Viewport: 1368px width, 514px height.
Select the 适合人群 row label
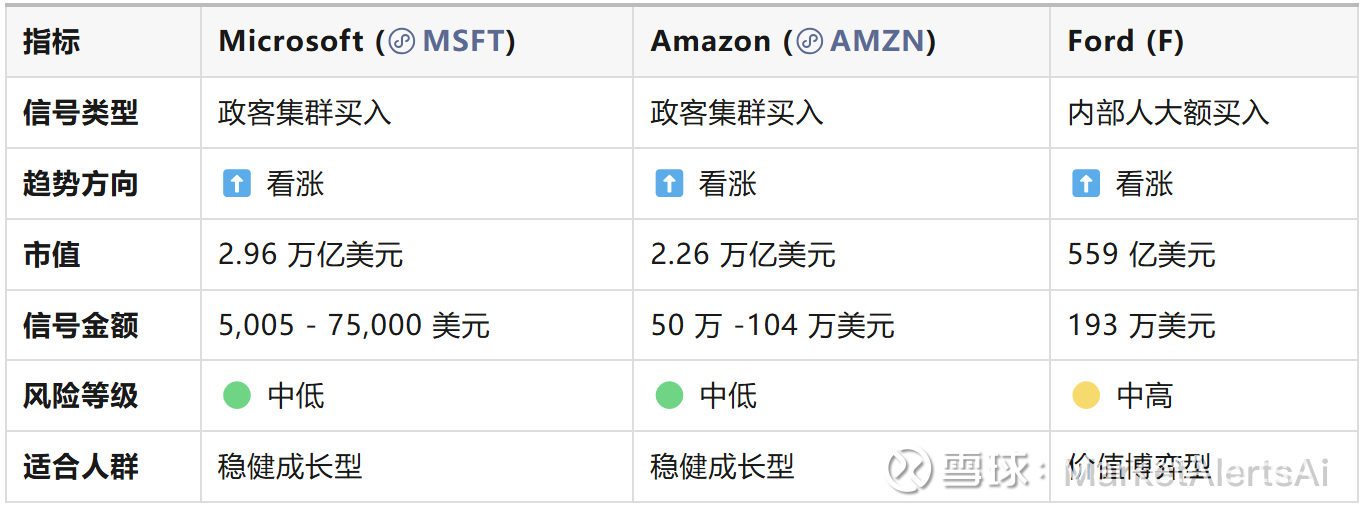80,467
